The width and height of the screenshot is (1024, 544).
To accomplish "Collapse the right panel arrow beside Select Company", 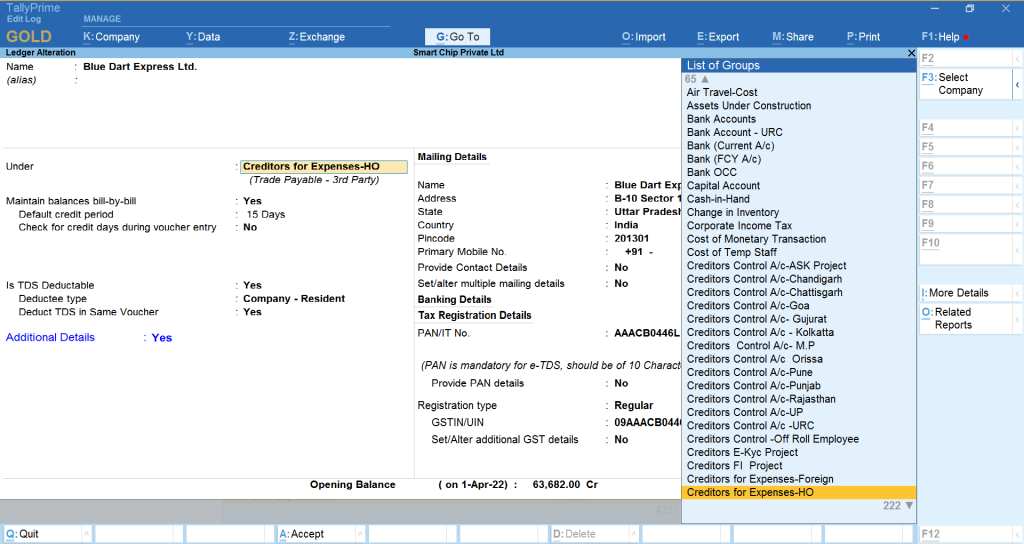I will click(1017, 84).
